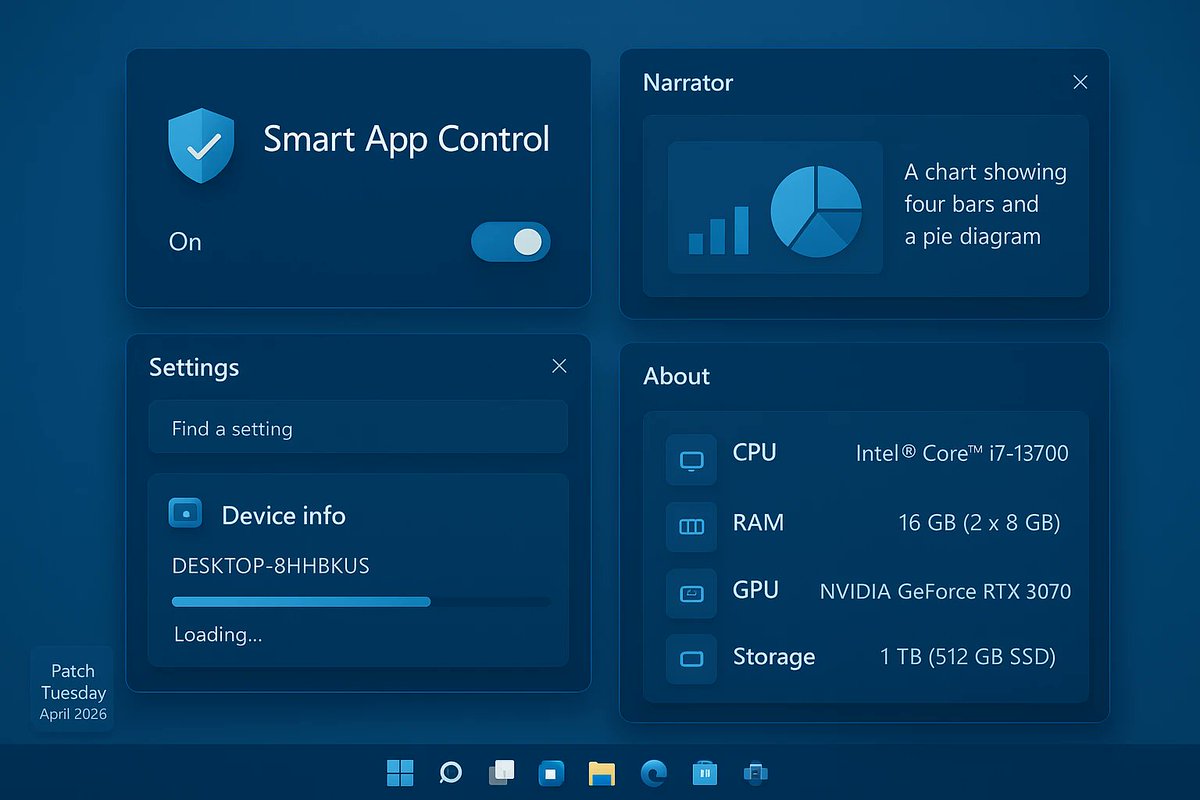Click the CPU label in About
Screen dimensions: 1200x800
(x=754, y=452)
